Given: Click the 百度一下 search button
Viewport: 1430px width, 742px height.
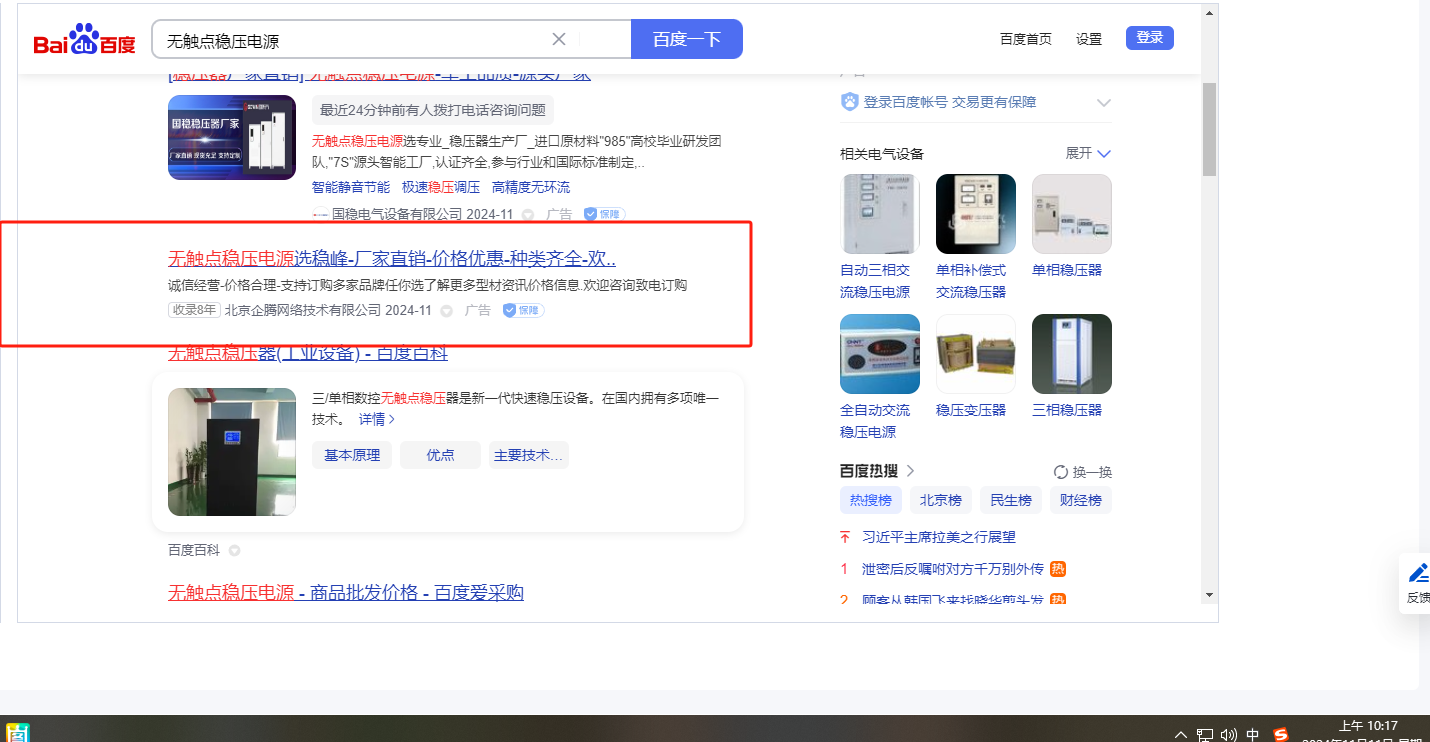Looking at the screenshot, I should tap(687, 39).
